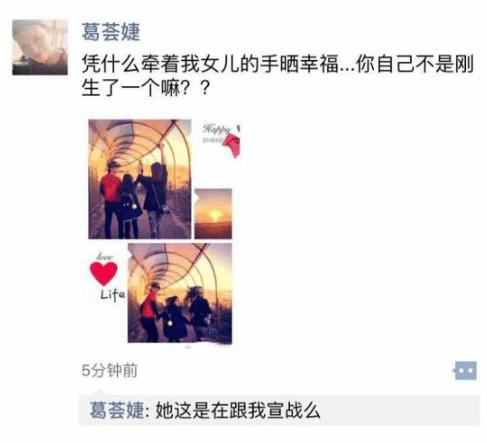
Task: Open the comment and like two-dot button
Action: [x=465, y=370]
